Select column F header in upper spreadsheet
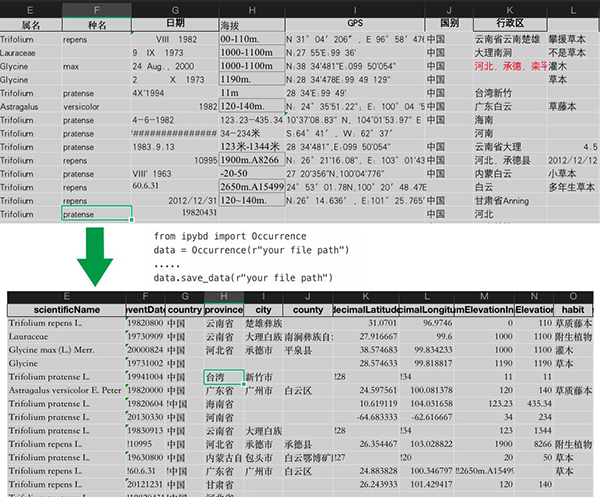The width and height of the screenshot is (600, 497). pyautogui.click(x=96, y=9)
